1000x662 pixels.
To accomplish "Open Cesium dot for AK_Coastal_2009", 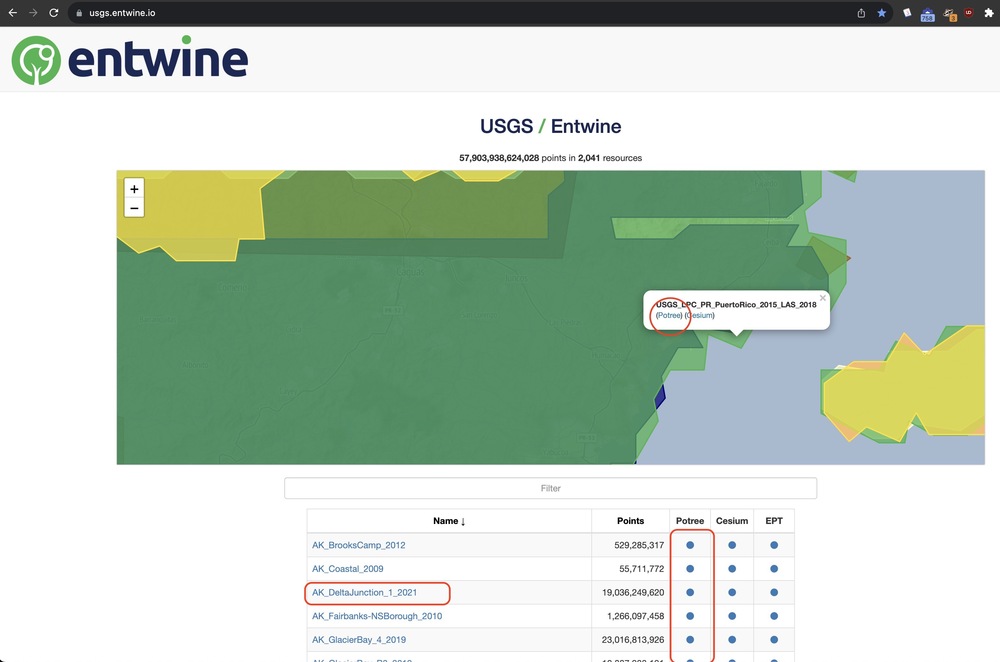I will (x=732, y=569).
